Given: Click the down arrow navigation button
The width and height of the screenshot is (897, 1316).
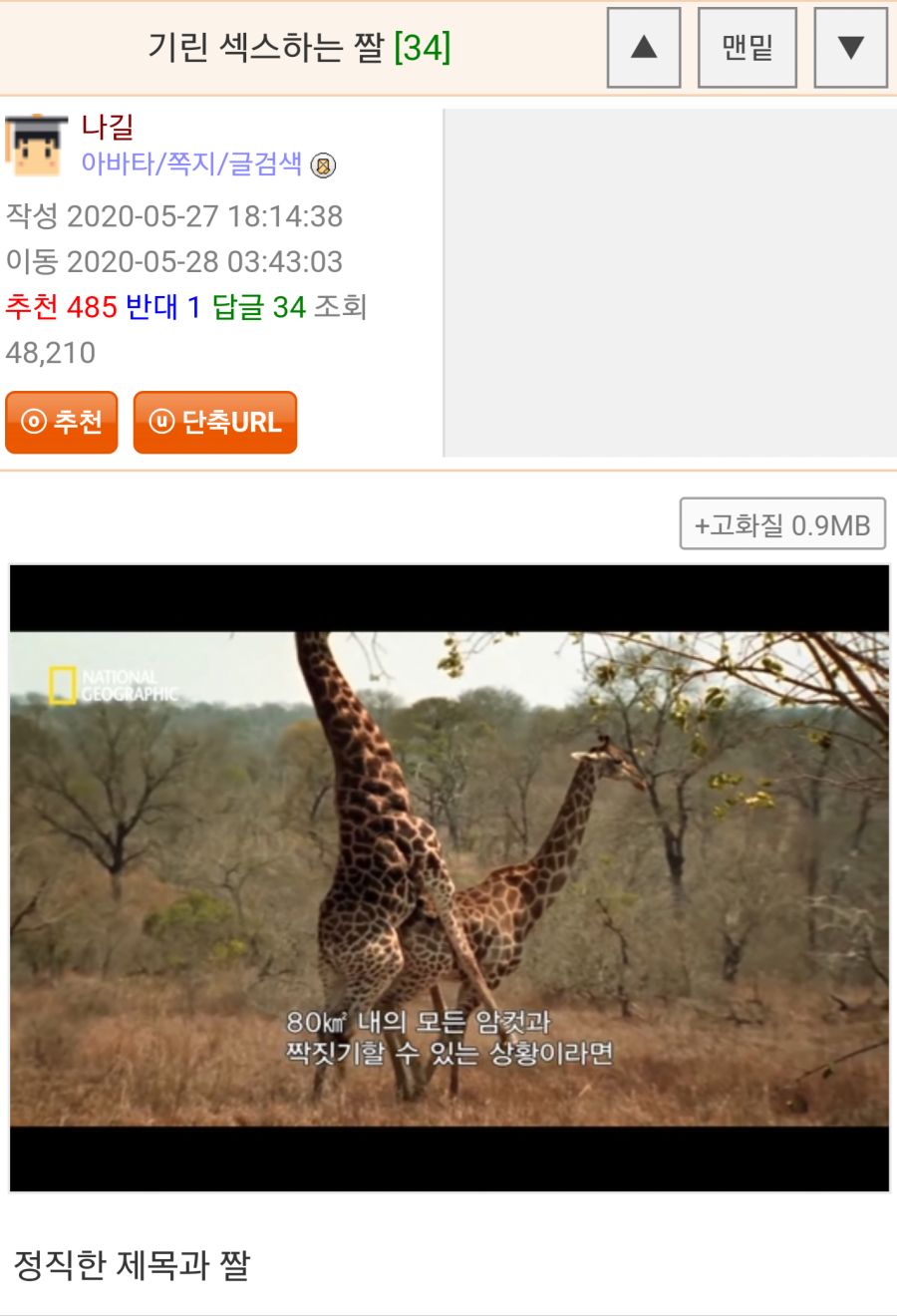Looking at the screenshot, I should pos(850,48).
